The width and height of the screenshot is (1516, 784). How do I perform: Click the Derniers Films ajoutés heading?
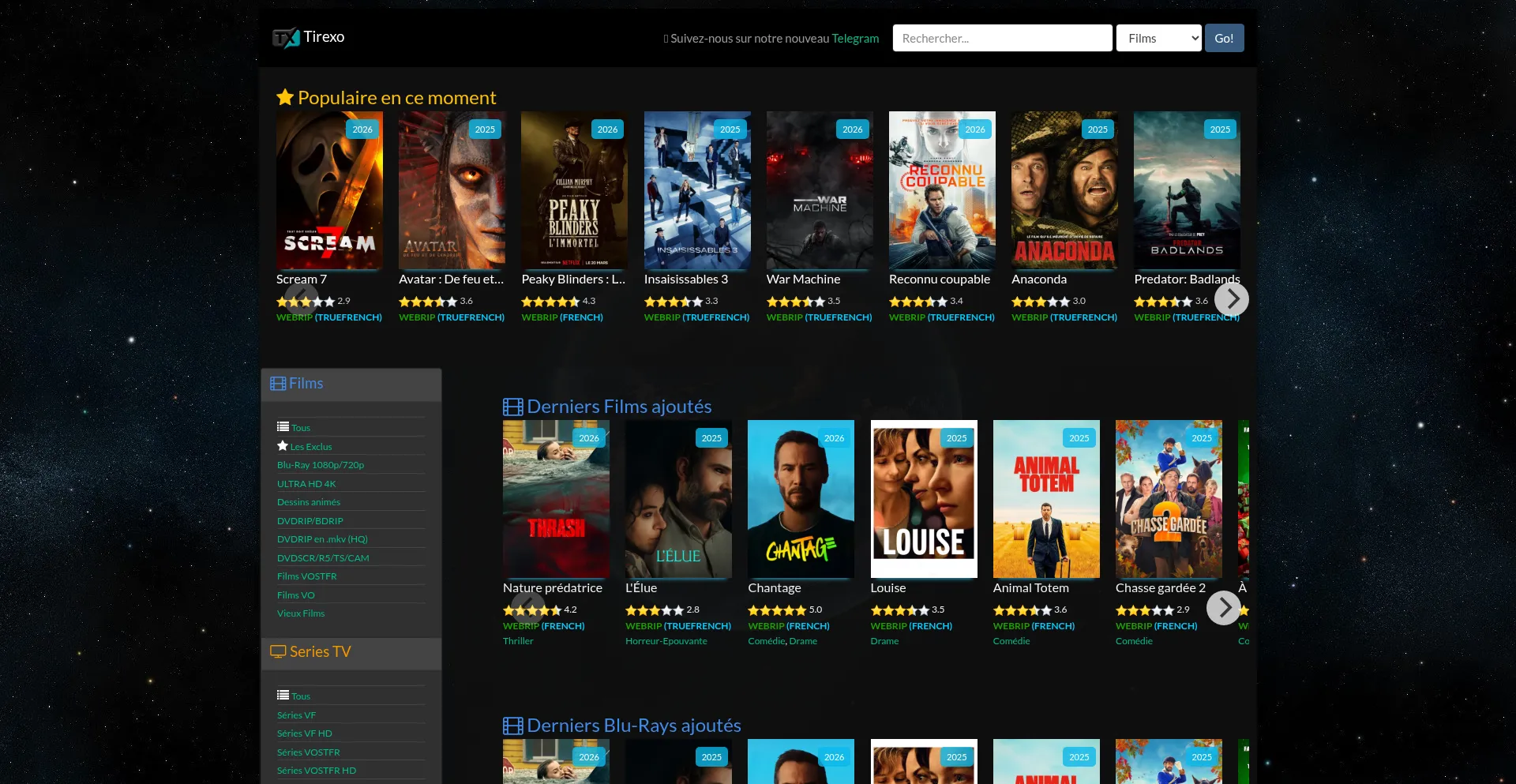619,407
